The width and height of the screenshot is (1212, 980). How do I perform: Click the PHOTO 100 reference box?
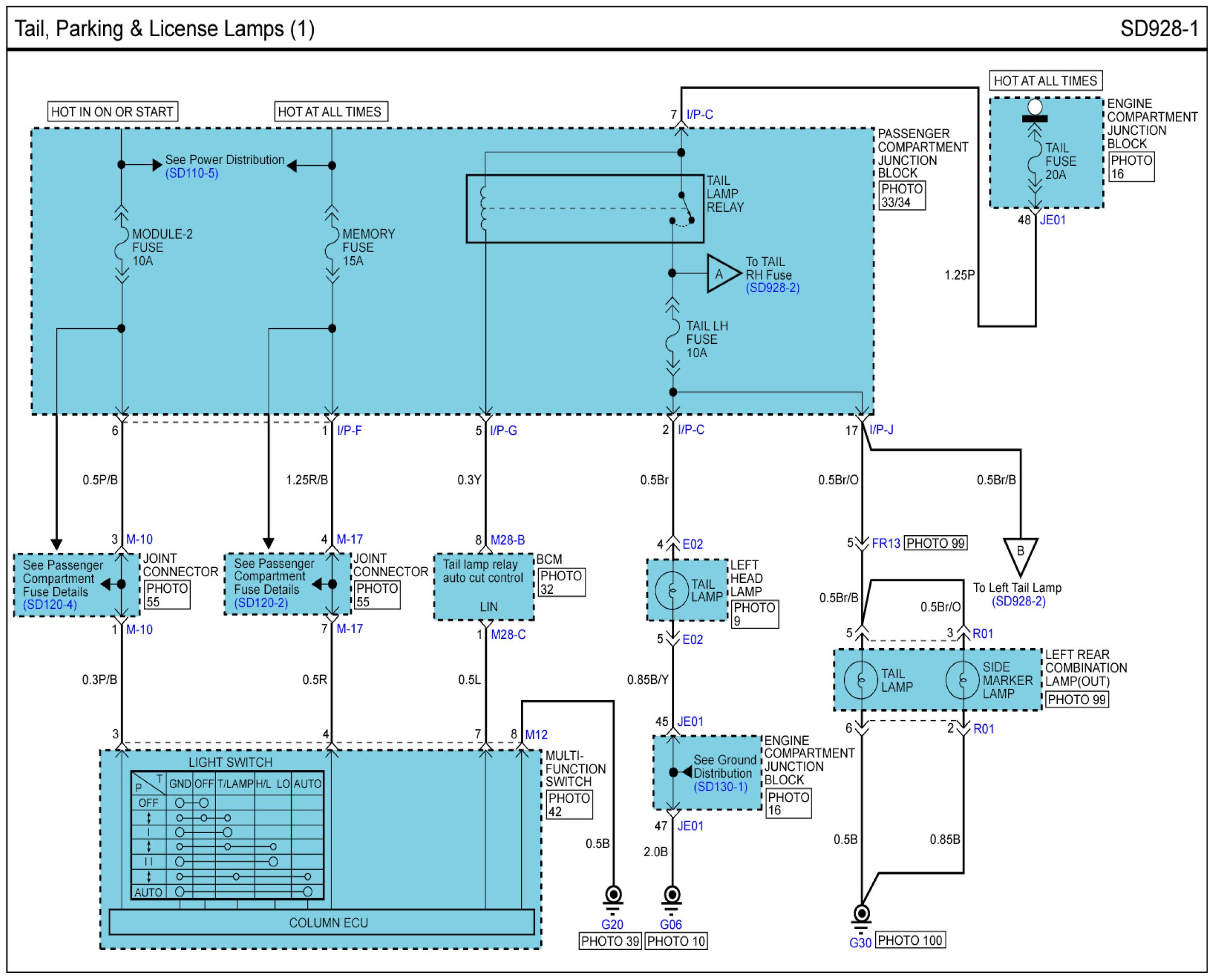point(910,940)
